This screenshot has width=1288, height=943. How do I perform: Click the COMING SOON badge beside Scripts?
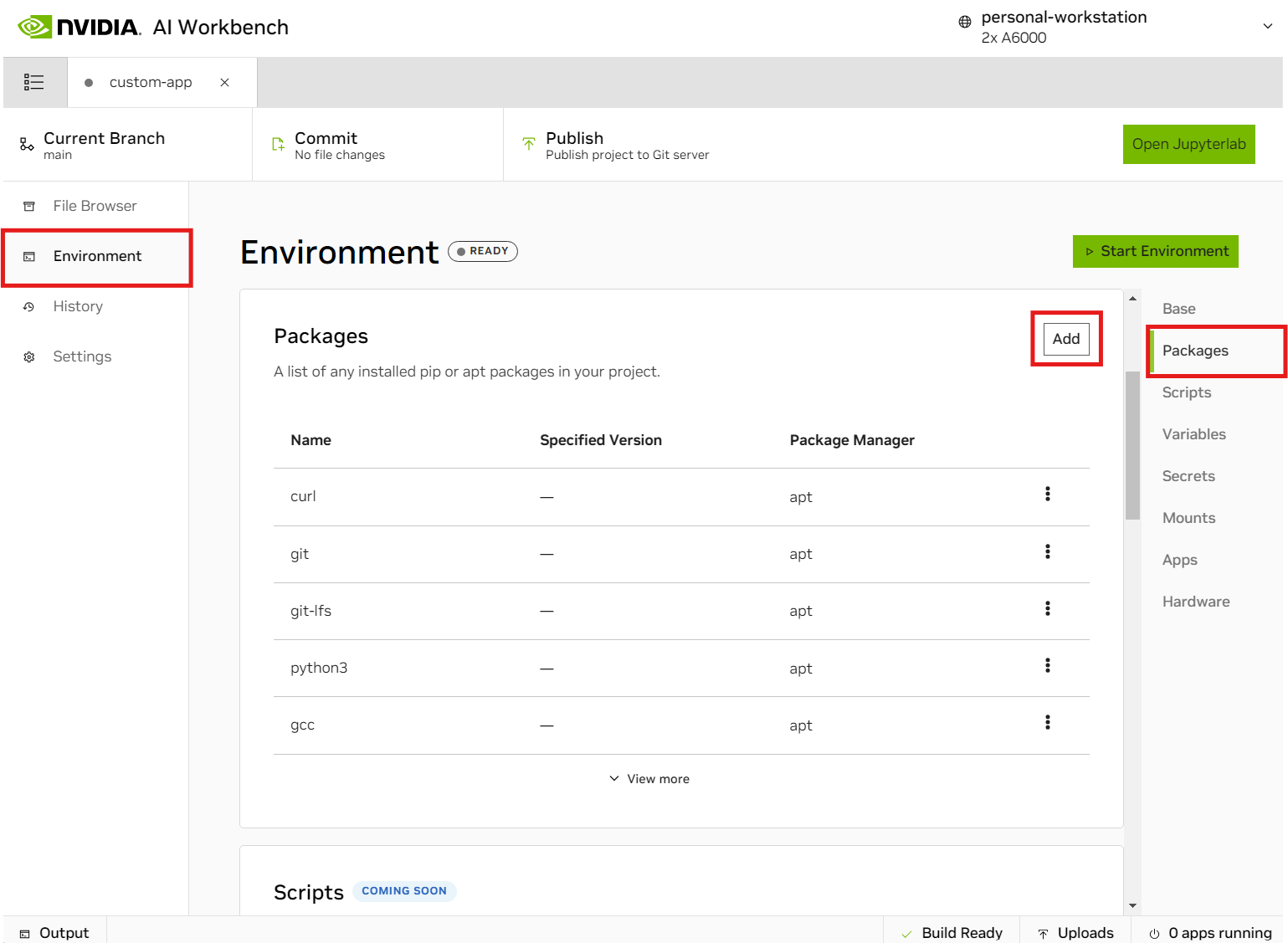(x=404, y=891)
